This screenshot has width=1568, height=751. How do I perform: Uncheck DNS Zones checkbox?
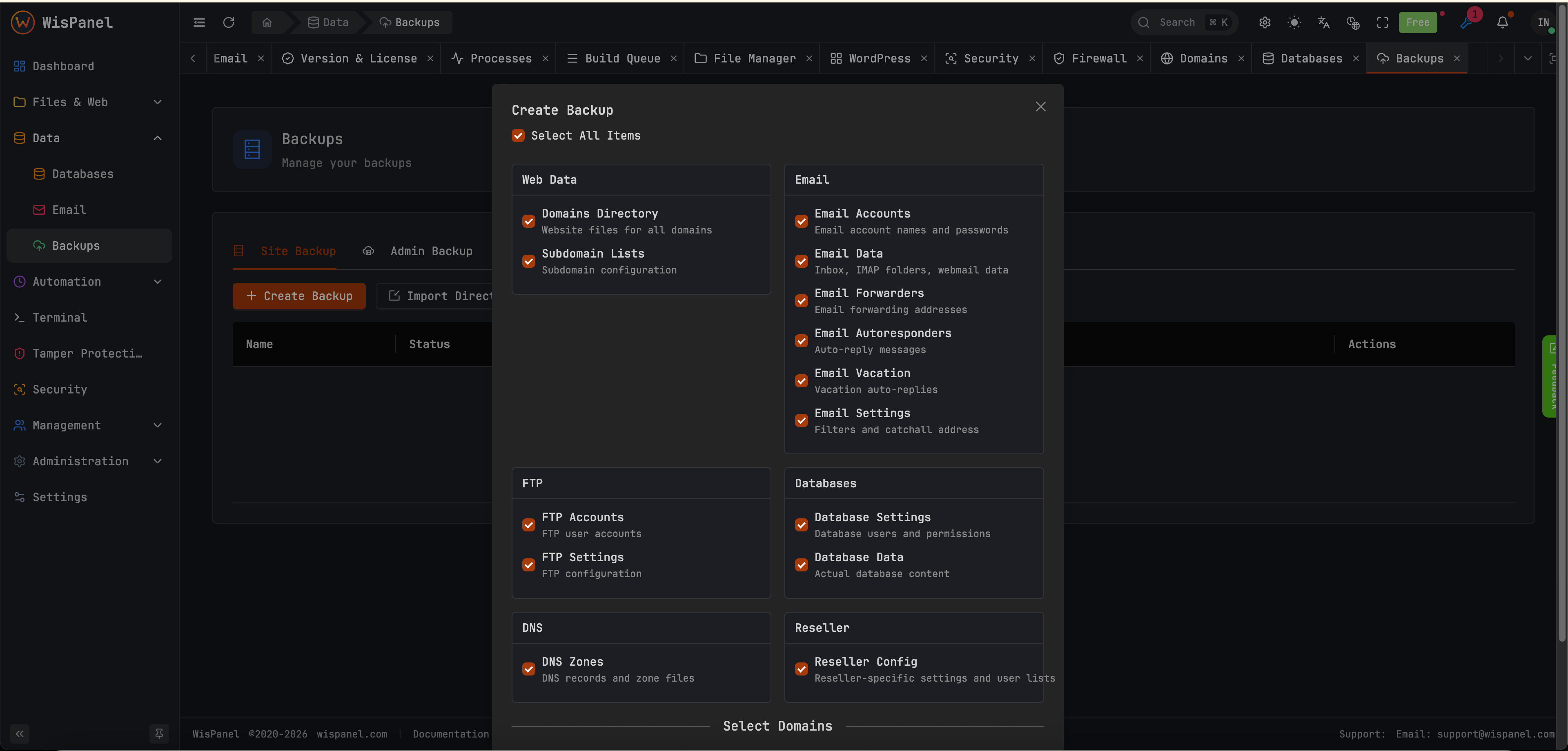coord(528,669)
